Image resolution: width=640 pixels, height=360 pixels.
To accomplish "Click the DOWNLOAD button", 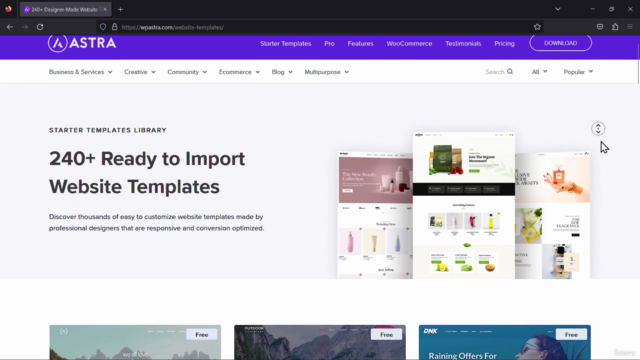I will (x=560, y=43).
